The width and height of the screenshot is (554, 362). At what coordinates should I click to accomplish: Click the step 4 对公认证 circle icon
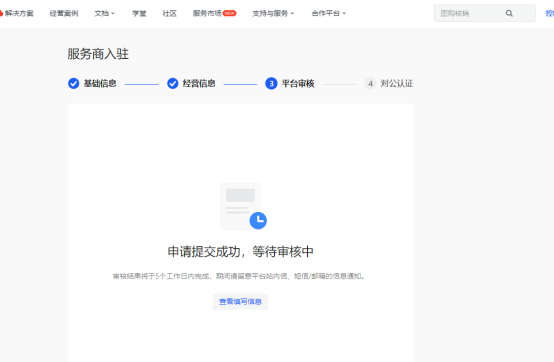370,84
